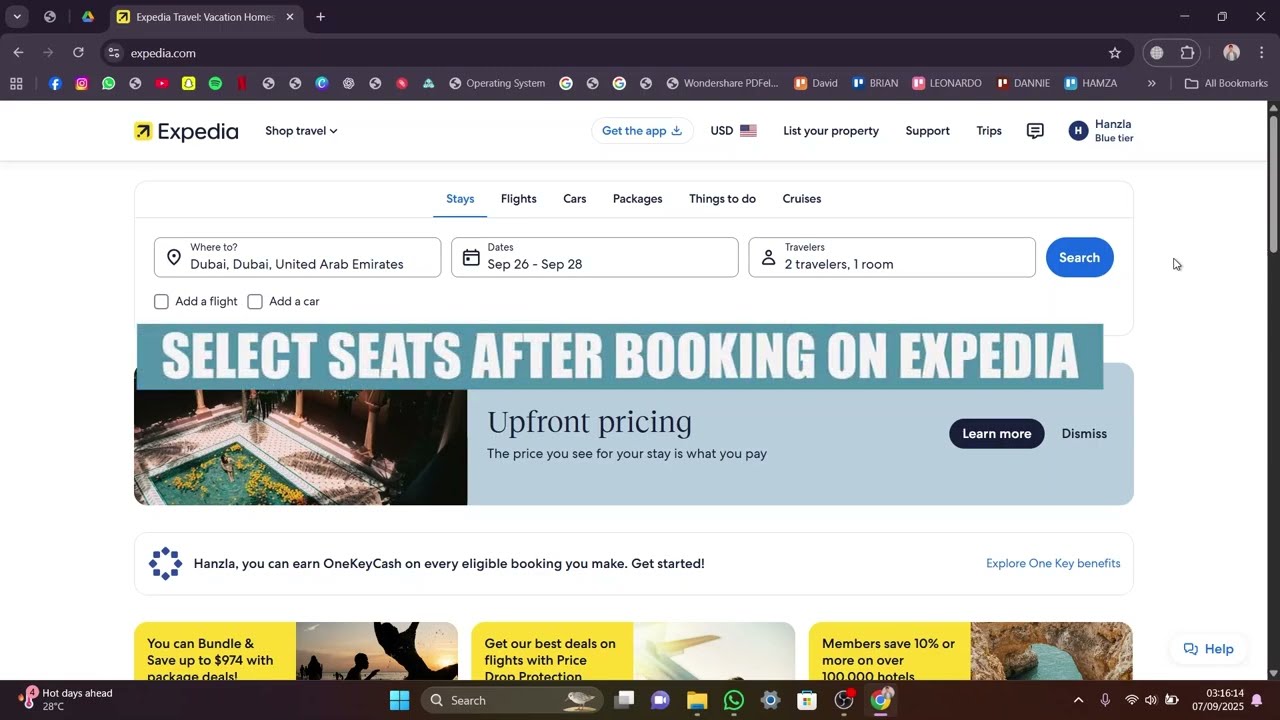
Task: Switch to the Things to do tab
Action: tap(722, 199)
